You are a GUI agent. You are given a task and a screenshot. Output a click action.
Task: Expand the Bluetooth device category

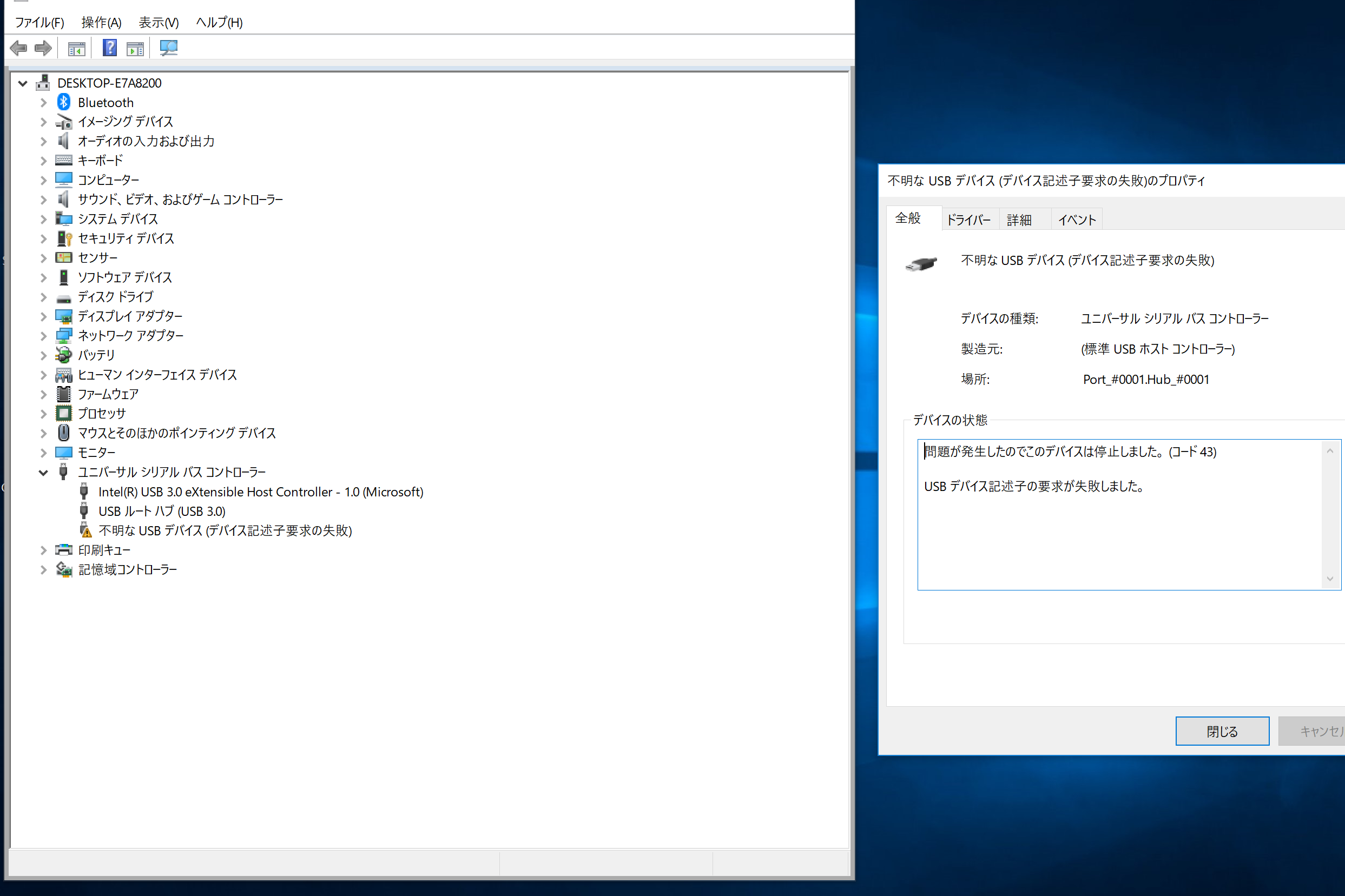click(42, 102)
